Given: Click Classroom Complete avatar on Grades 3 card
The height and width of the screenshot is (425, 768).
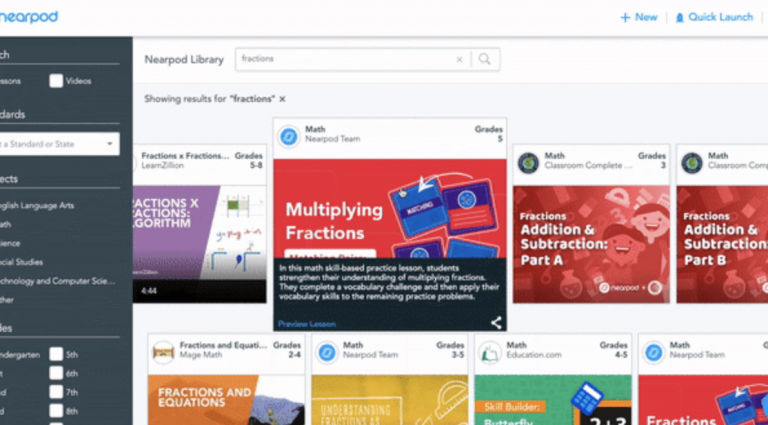Looking at the screenshot, I should (x=529, y=163).
